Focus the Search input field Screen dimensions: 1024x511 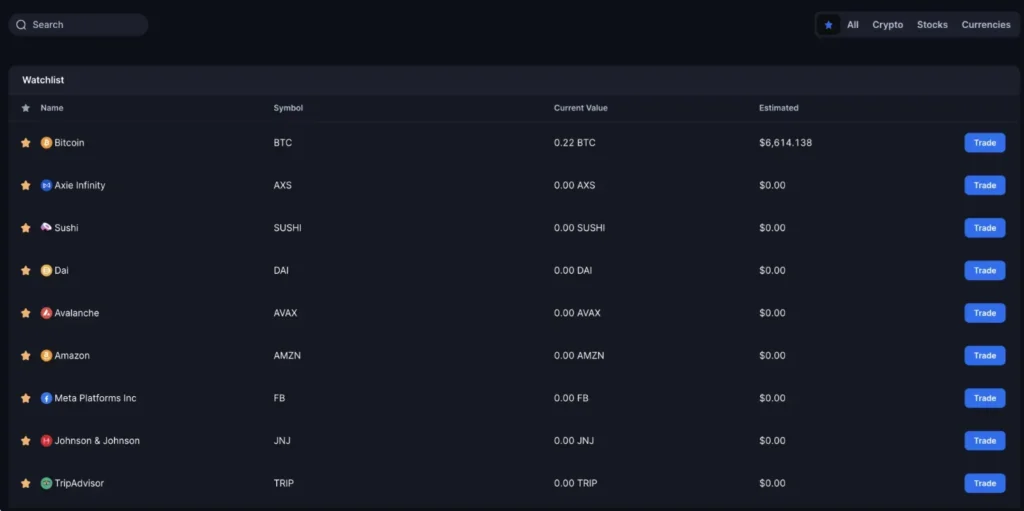[85, 25]
